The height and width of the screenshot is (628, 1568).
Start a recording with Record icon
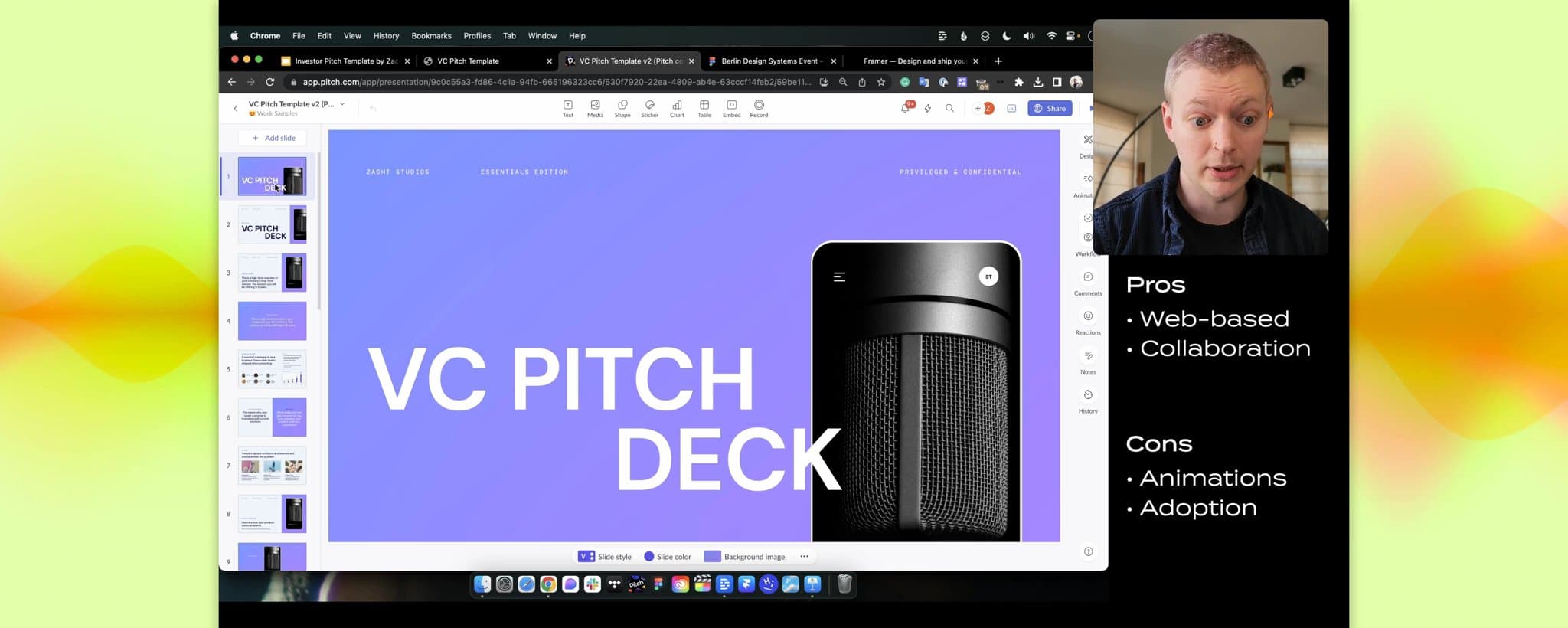759,108
